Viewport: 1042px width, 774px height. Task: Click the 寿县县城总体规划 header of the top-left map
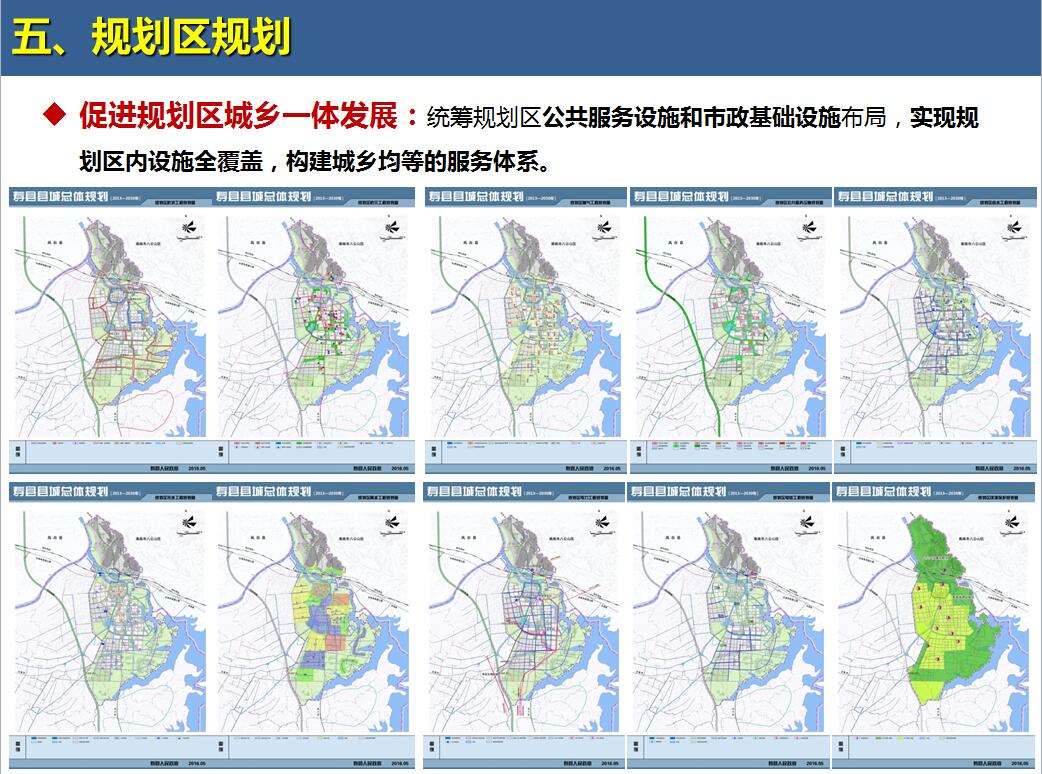click(x=60, y=197)
